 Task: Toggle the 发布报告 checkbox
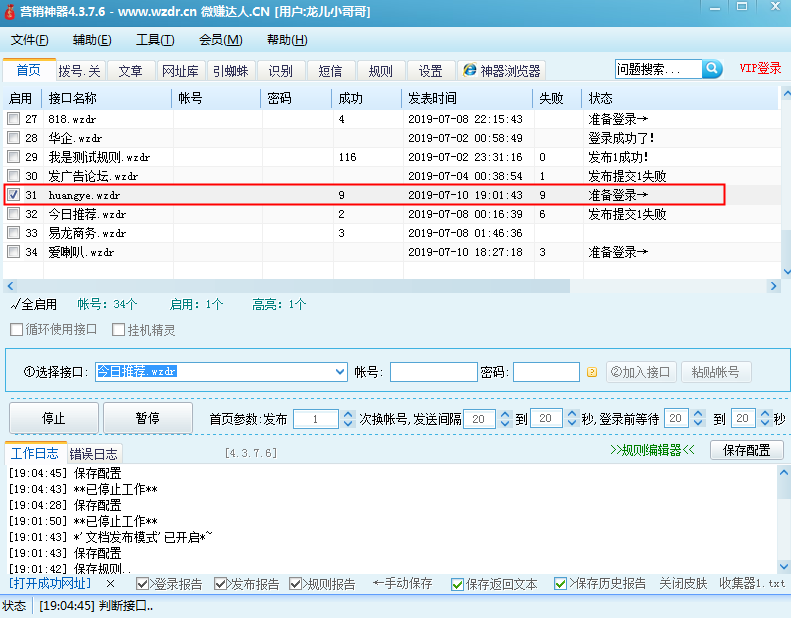[x=220, y=584]
